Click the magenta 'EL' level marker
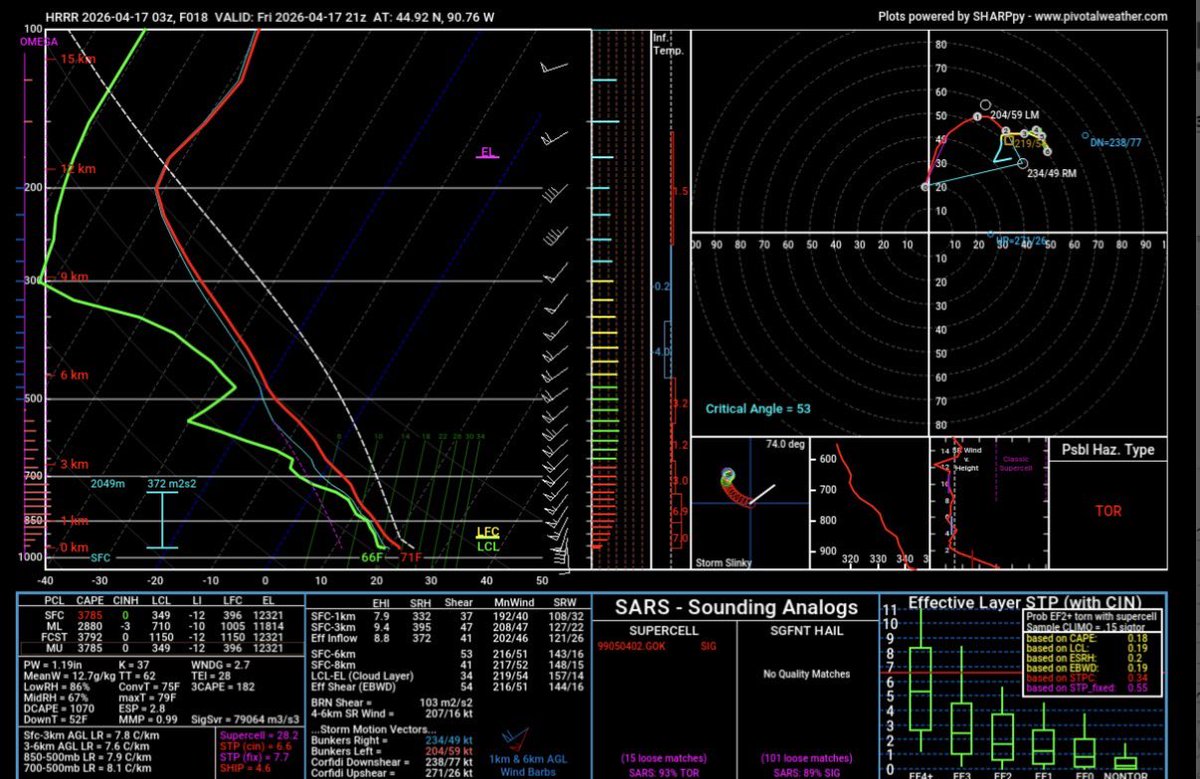Viewport: 1200px width, 779px height. (488, 152)
